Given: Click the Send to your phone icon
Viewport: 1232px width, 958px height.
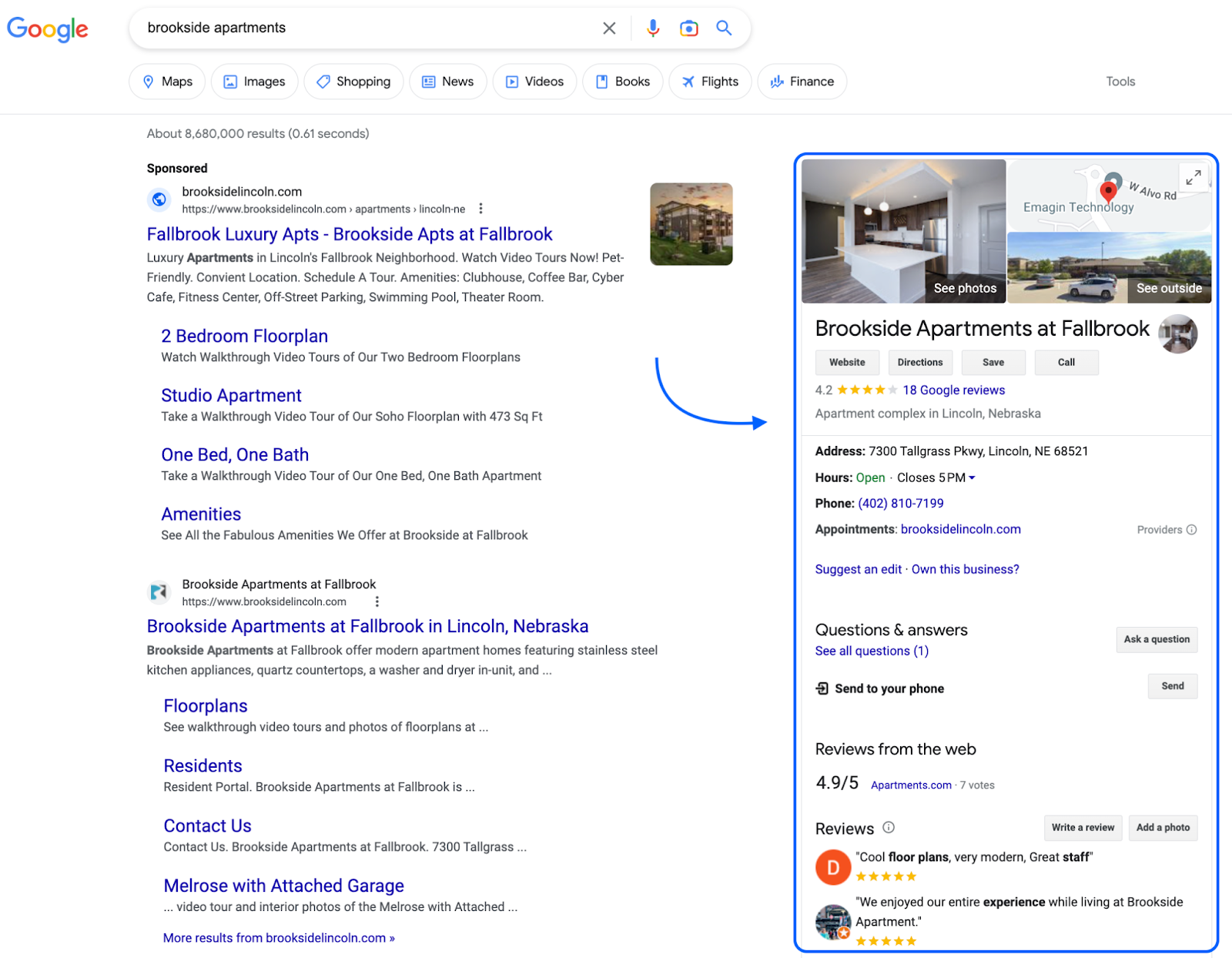Looking at the screenshot, I should coord(822,688).
